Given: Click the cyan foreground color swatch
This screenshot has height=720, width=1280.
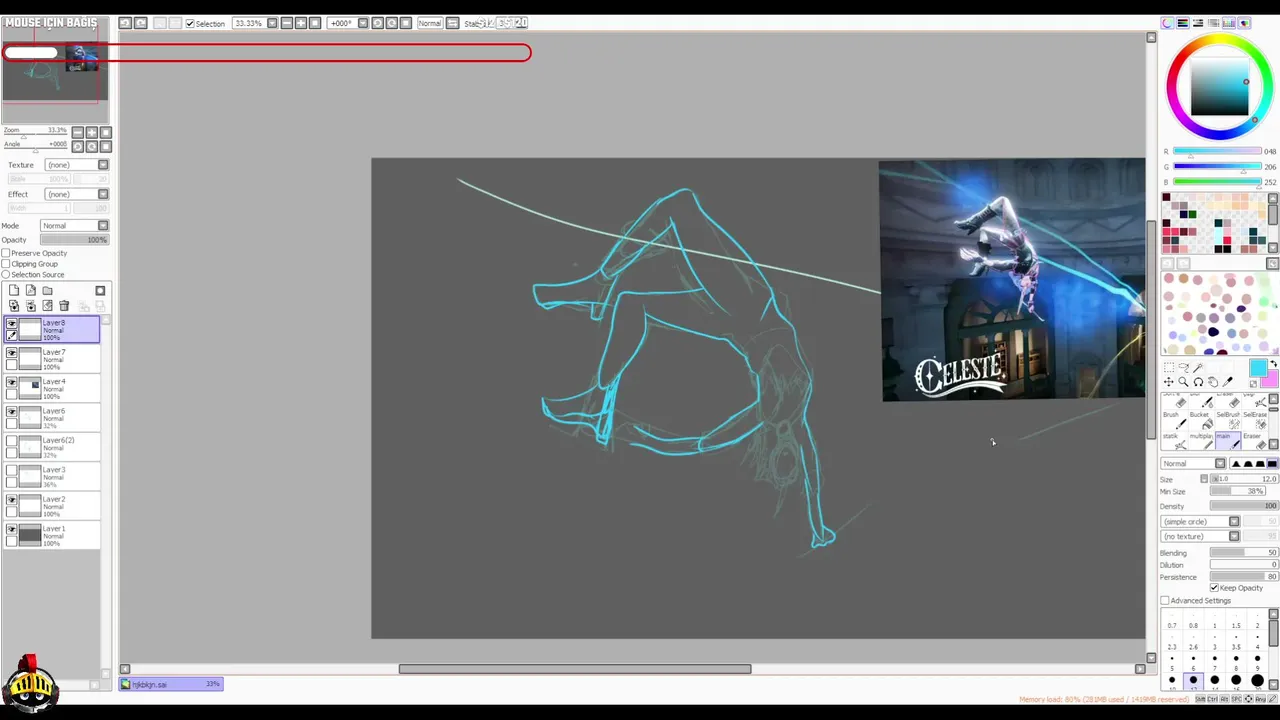Looking at the screenshot, I should [1257, 368].
